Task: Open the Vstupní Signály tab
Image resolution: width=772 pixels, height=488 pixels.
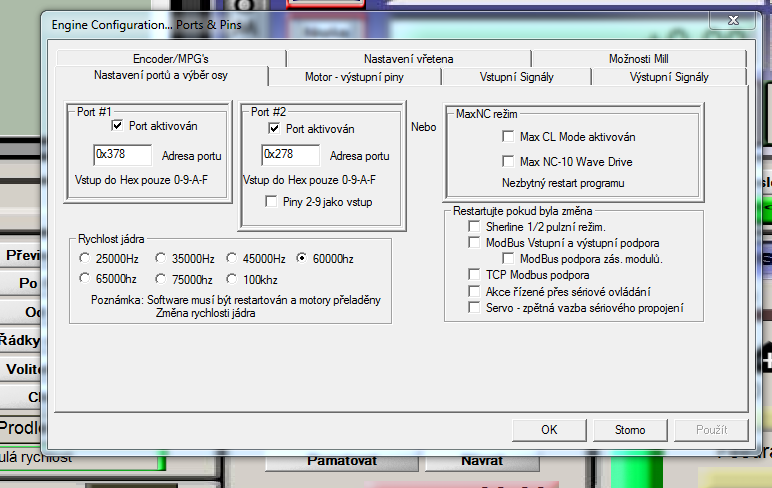Action: (520, 77)
